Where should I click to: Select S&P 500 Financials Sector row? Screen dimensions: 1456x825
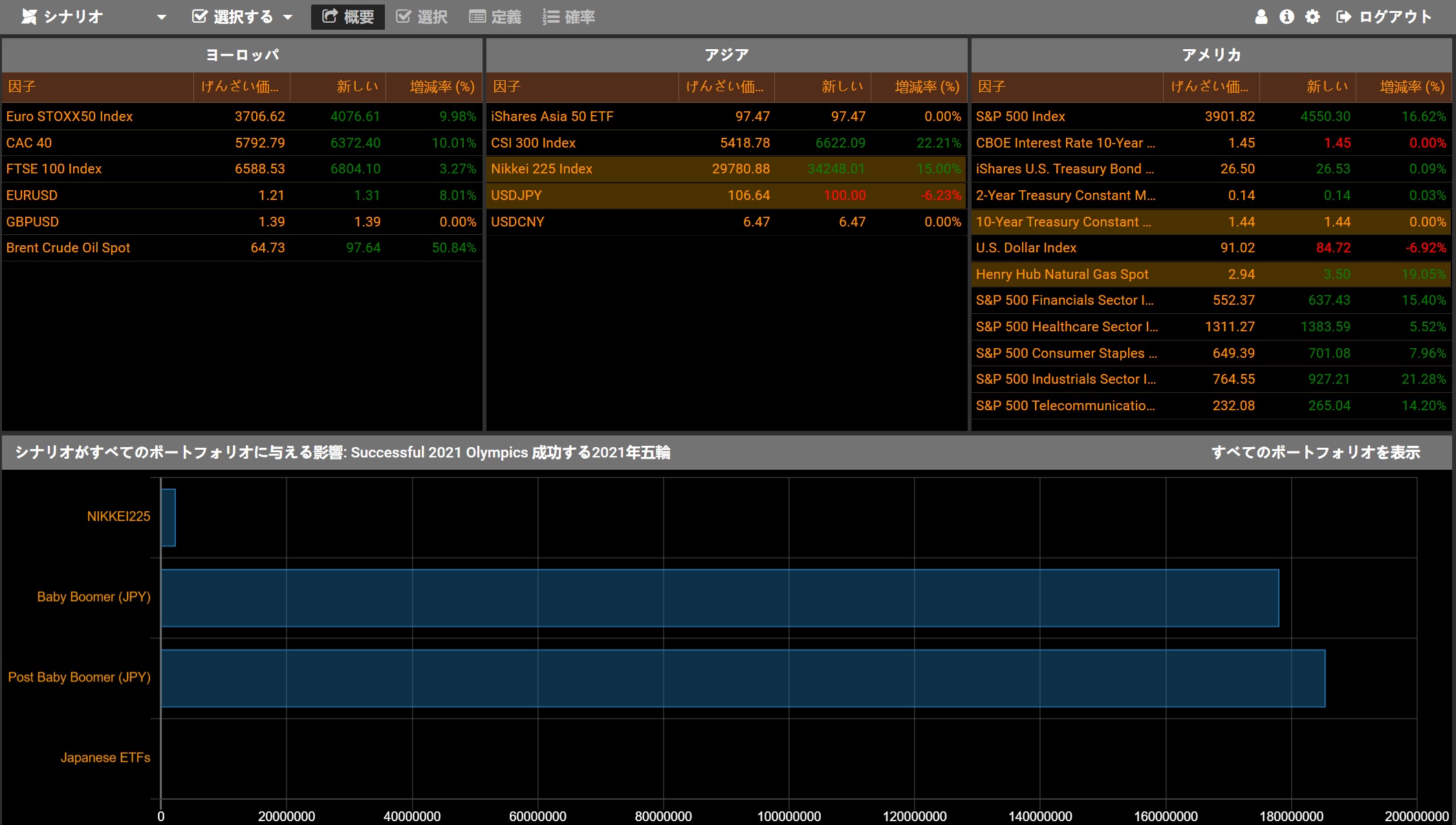(1211, 300)
